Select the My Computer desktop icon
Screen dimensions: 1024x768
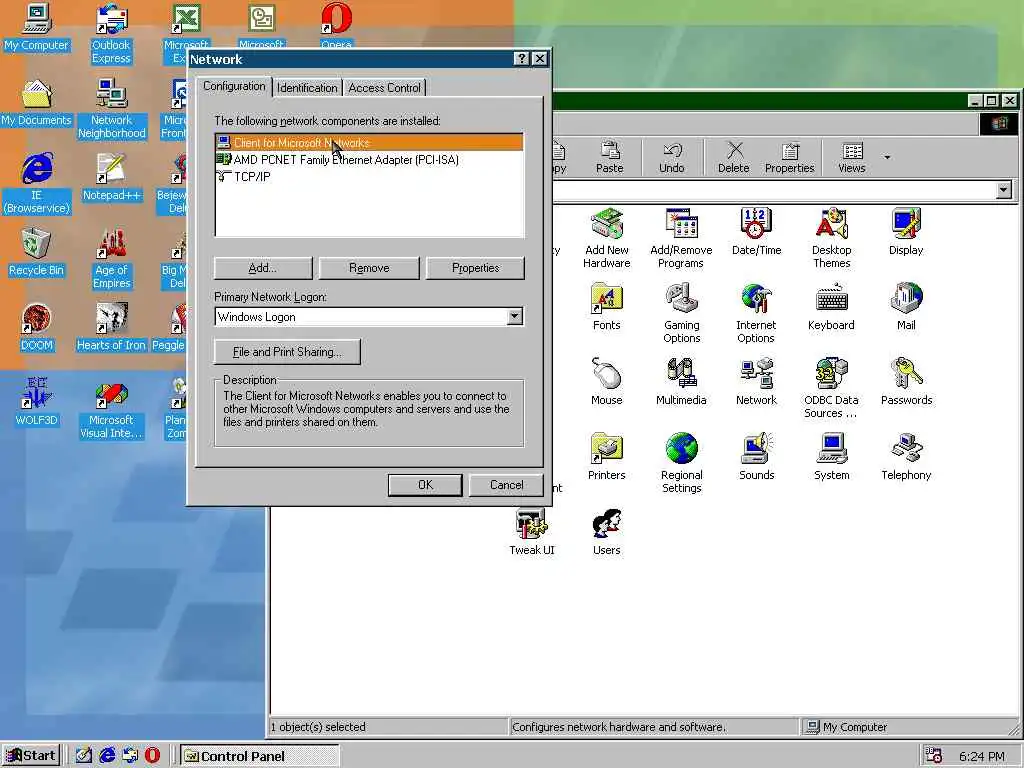pos(37,27)
